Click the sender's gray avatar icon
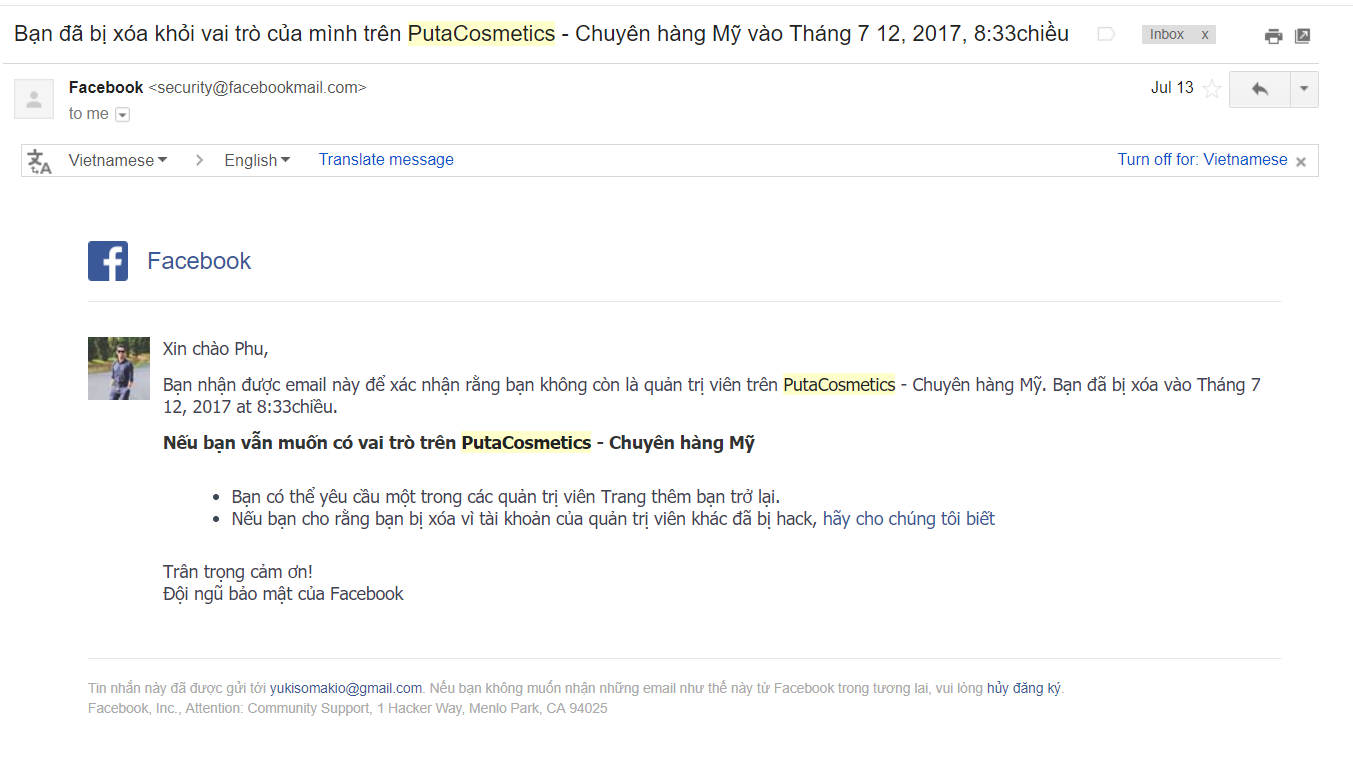Image resolution: width=1353 pixels, height=763 pixels. tap(34, 99)
